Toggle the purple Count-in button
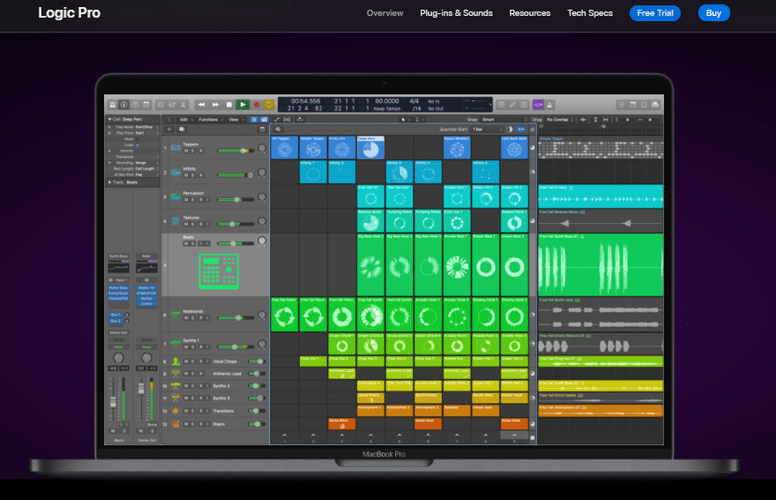Screen dimensions: 776x500 pos(538,104)
